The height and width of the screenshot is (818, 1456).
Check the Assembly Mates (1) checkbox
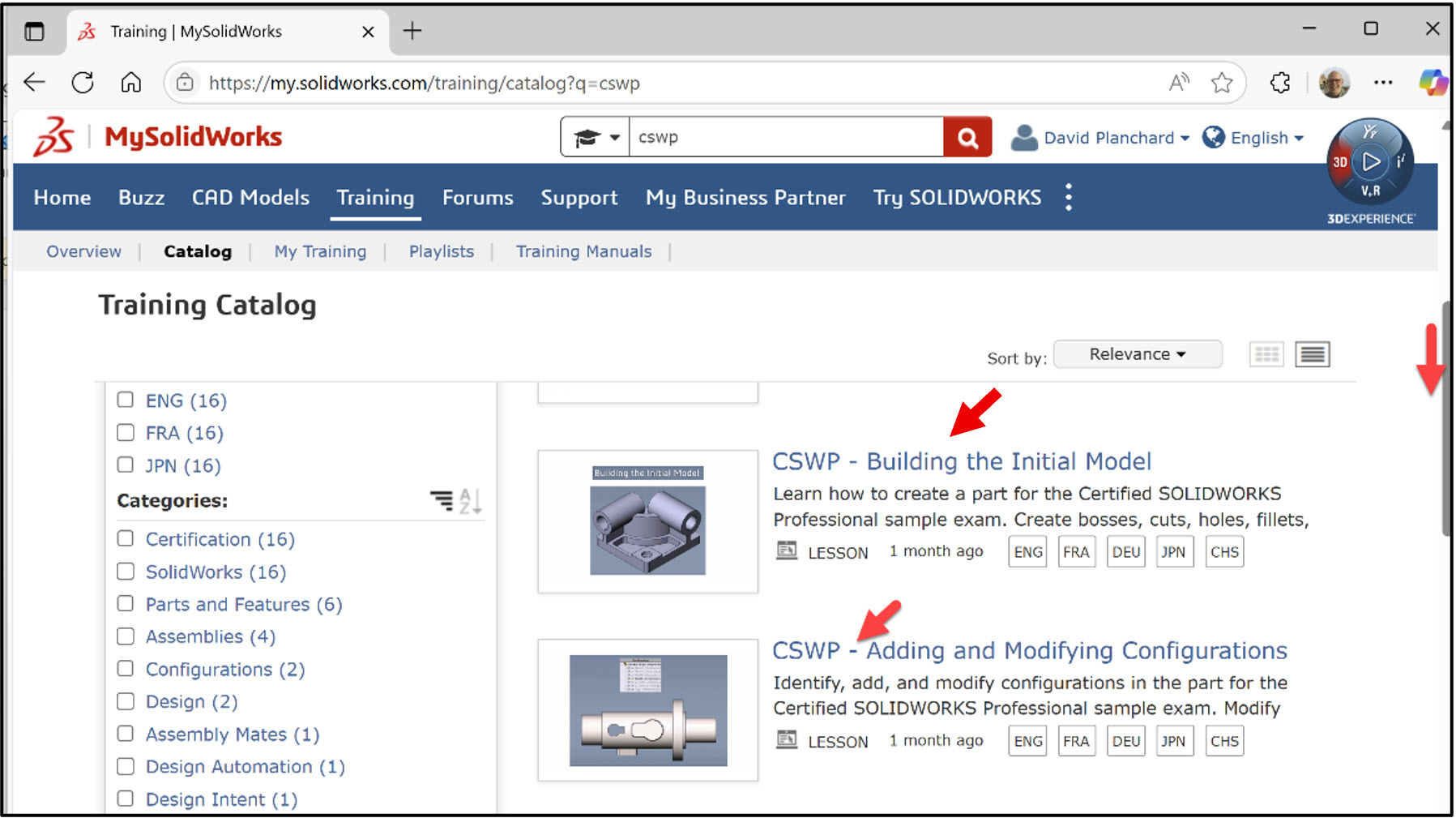click(126, 734)
